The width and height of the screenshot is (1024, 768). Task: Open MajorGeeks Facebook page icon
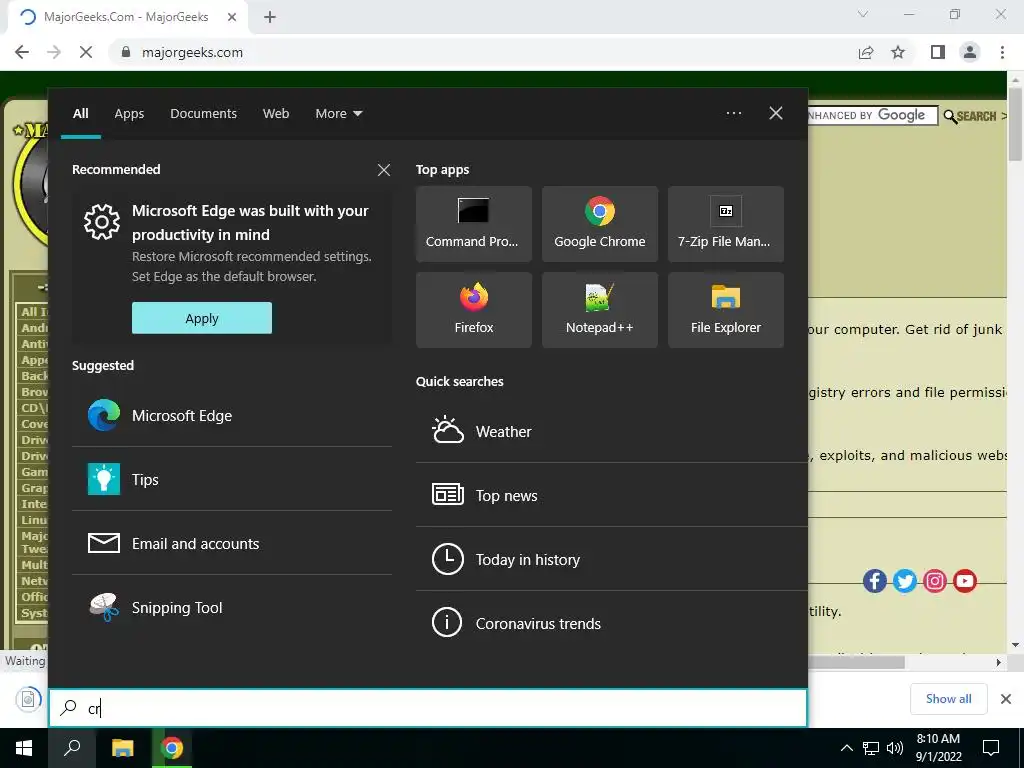[x=874, y=581]
